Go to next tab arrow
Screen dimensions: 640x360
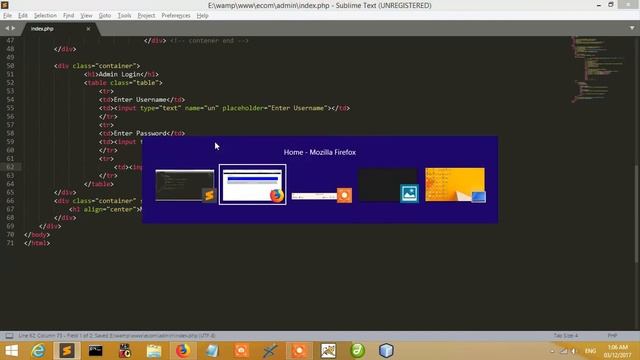tap(13, 28)
